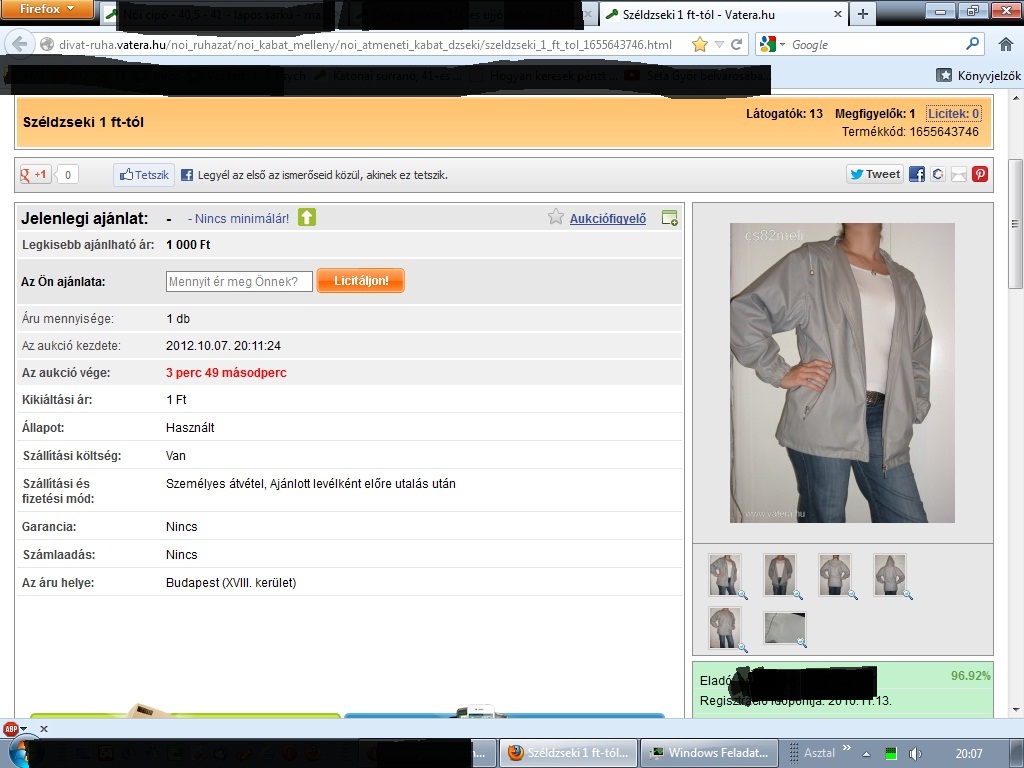Image resolution: width=1024 pixels, height=768 pixels.
Task: Click the Aukciófigyelő star icon
Action: pyautogui.click(x=556, y=217)
